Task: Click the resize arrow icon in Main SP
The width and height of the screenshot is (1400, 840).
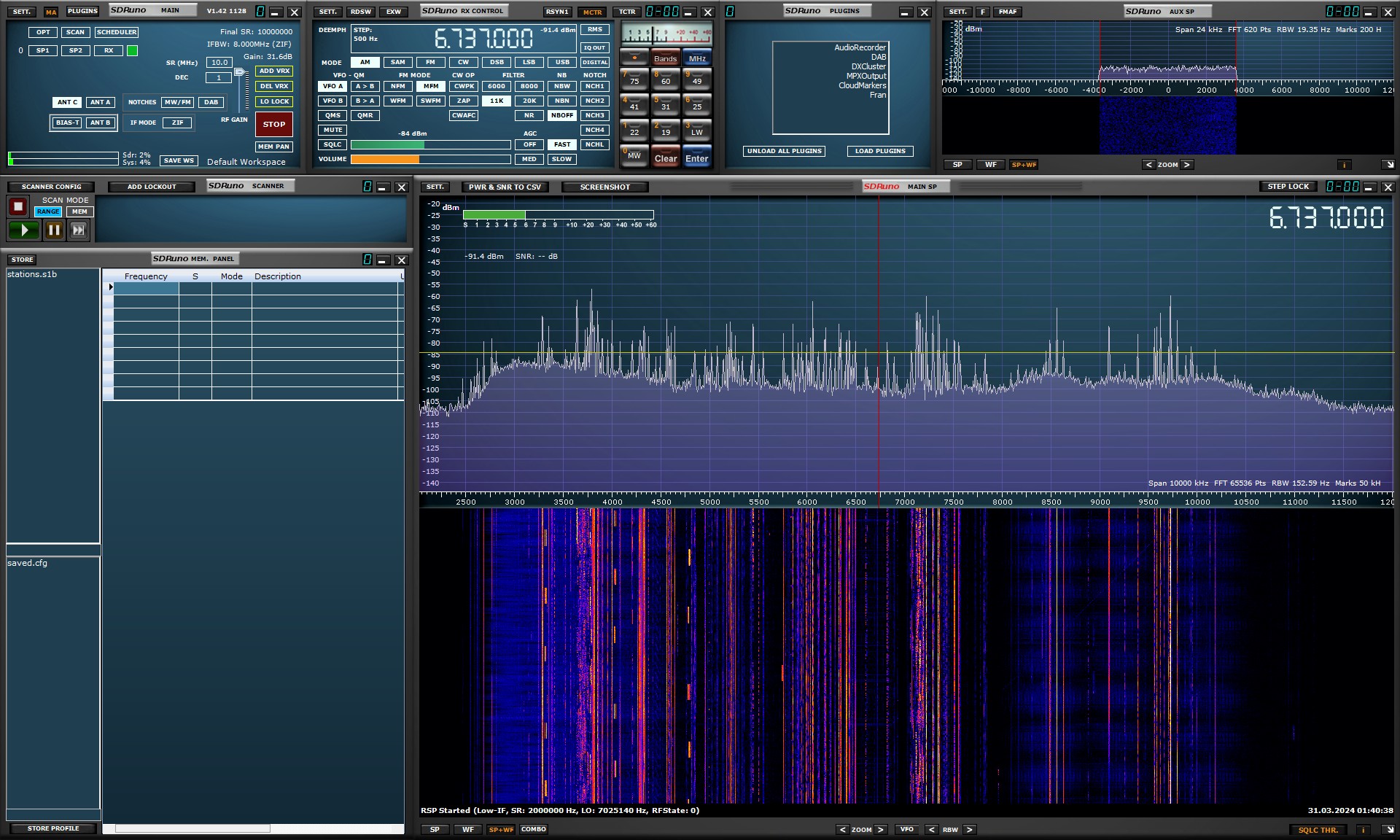Action: coord(1388,830)
